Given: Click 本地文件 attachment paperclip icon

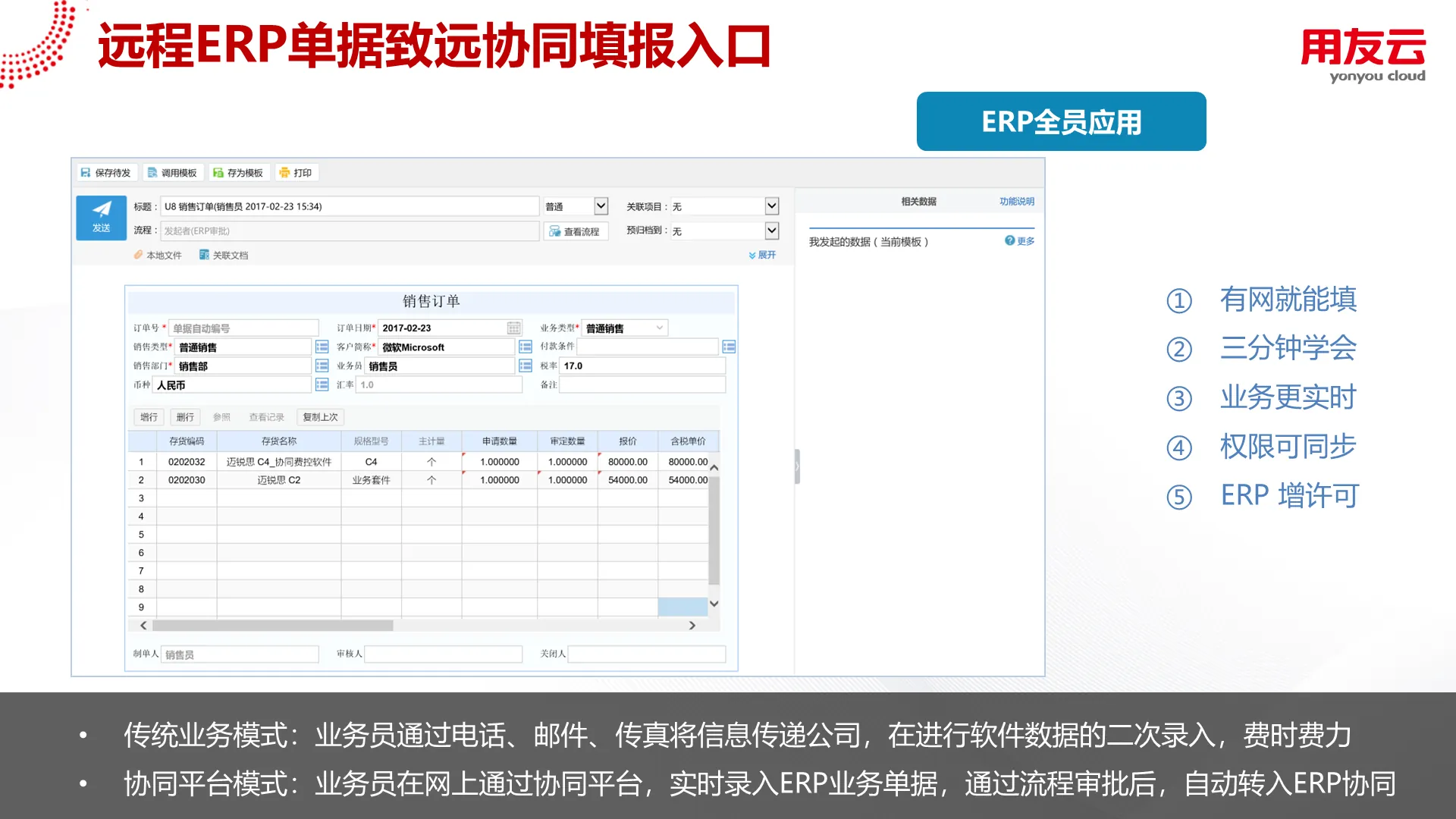Looking at the screenshot, I should pos(139,255).
